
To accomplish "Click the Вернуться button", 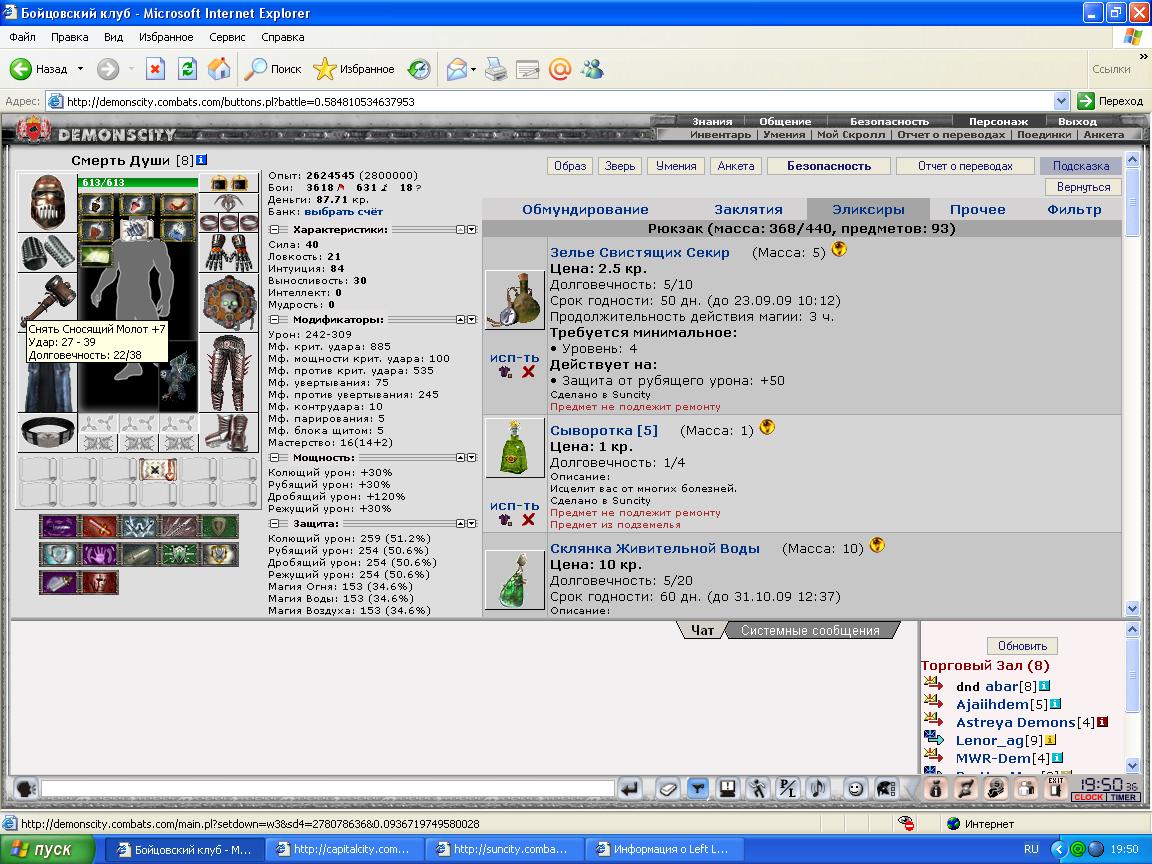I will [x=1084, y=187].
